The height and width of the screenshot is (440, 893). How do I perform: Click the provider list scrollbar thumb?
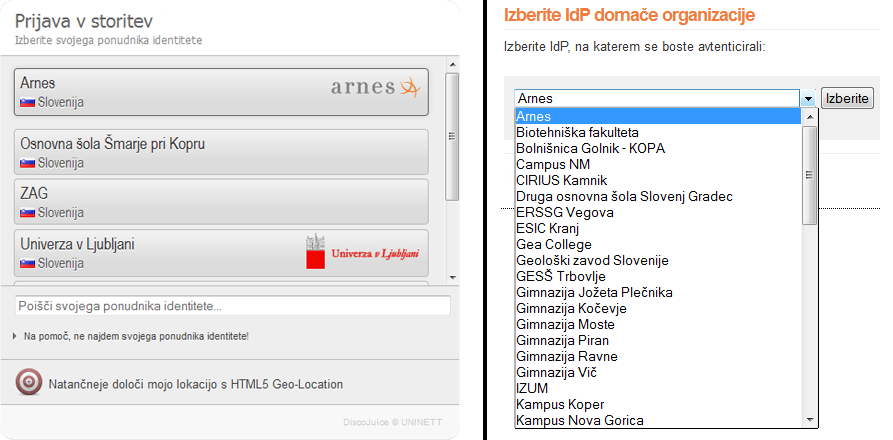[453, 136]
